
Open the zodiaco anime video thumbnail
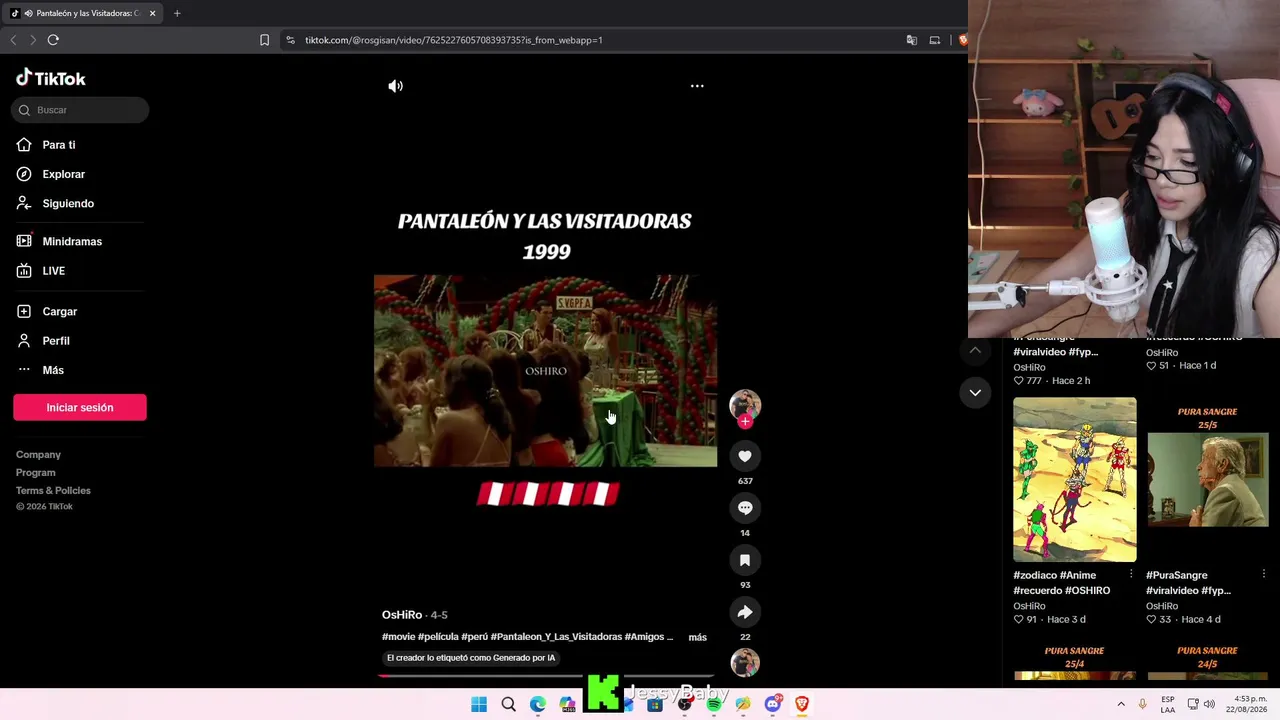point(1074,480)
